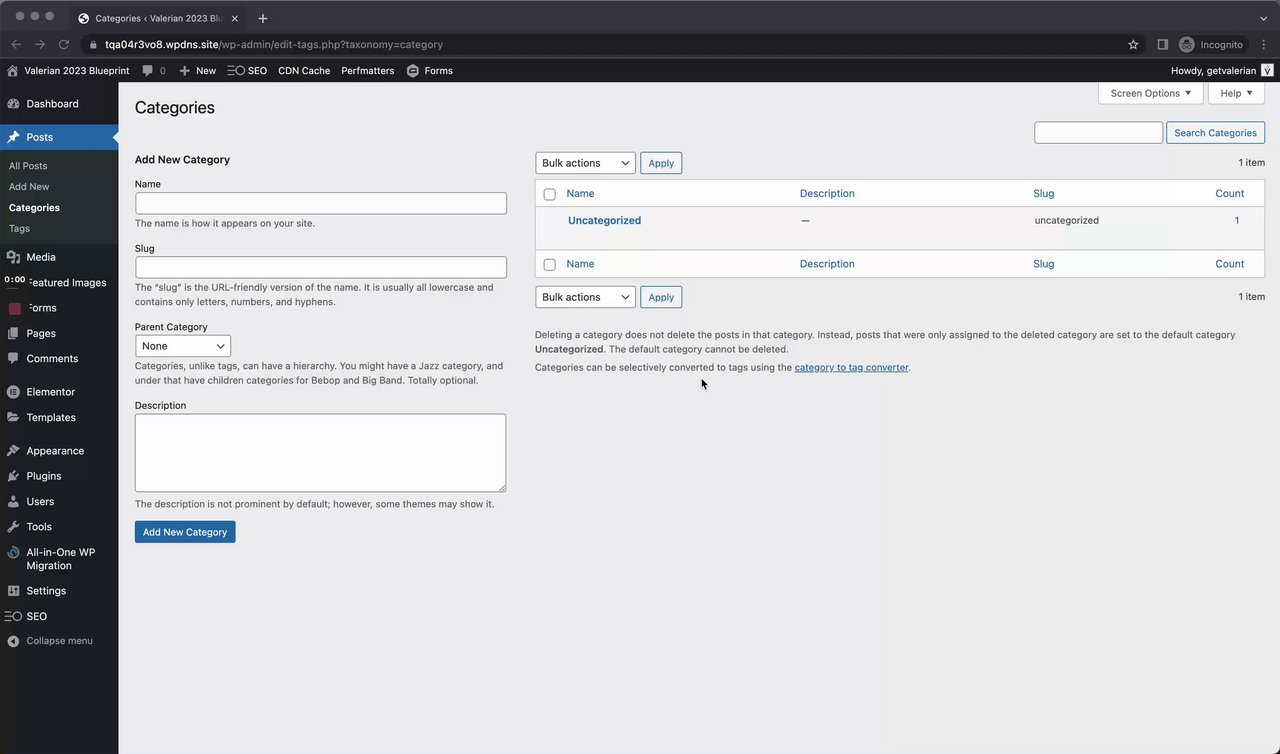Click the plus New icon in admin bar
1280x754 pixels.
pyautogui.click(x=185, y=71)
